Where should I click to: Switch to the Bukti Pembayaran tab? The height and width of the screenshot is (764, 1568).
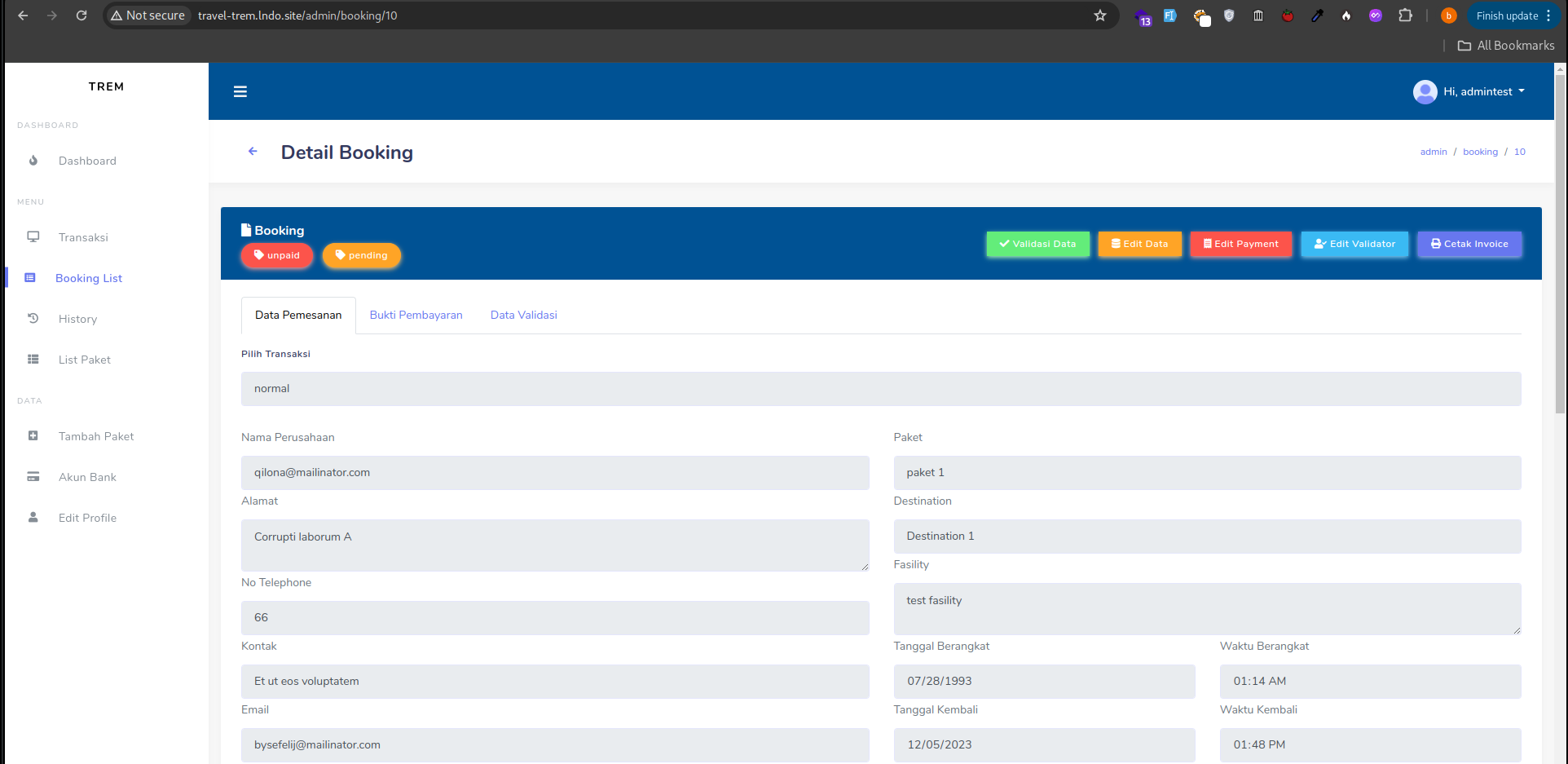[x=416, y=316]
